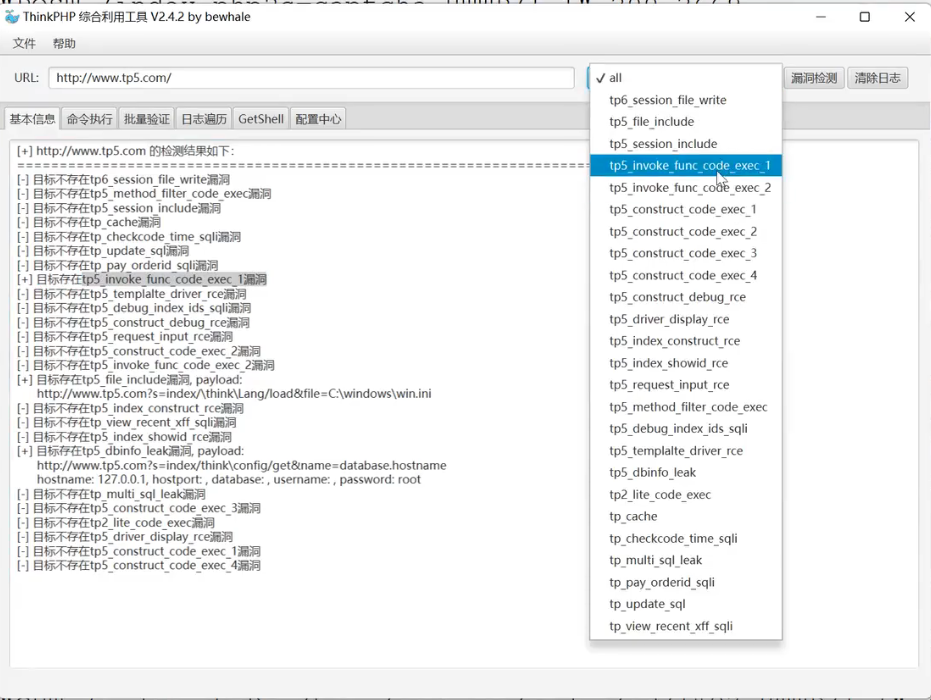Viewport: 931px width, 700px height.
Task: Select tp5_construct_code_exec_2 option
Action: pyautogui.click(x=686, y=232)
